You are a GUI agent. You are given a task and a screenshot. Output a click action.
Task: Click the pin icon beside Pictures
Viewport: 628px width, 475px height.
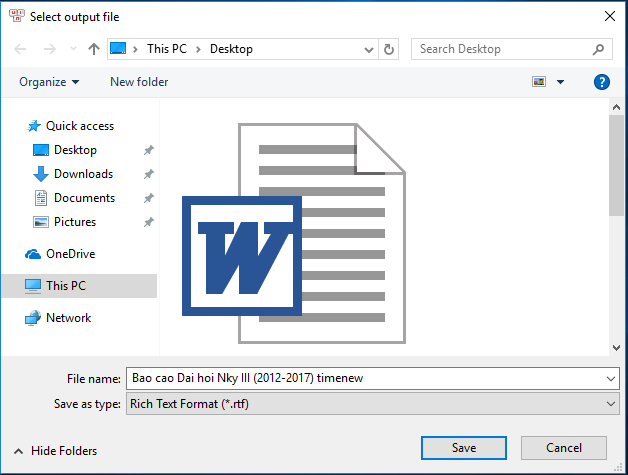tap(149, 222)
